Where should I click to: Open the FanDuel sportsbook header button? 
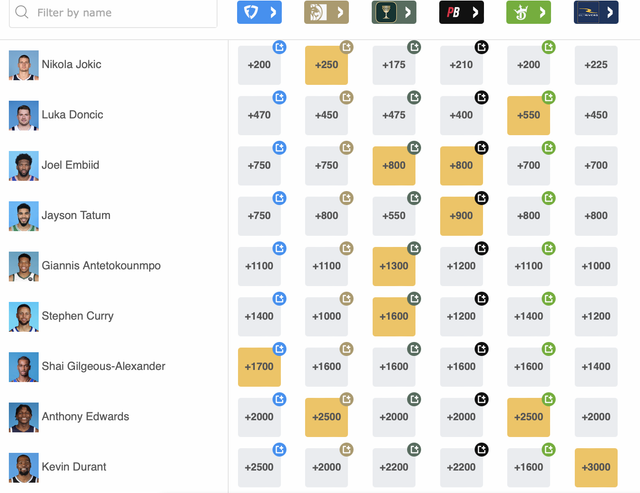259,12
